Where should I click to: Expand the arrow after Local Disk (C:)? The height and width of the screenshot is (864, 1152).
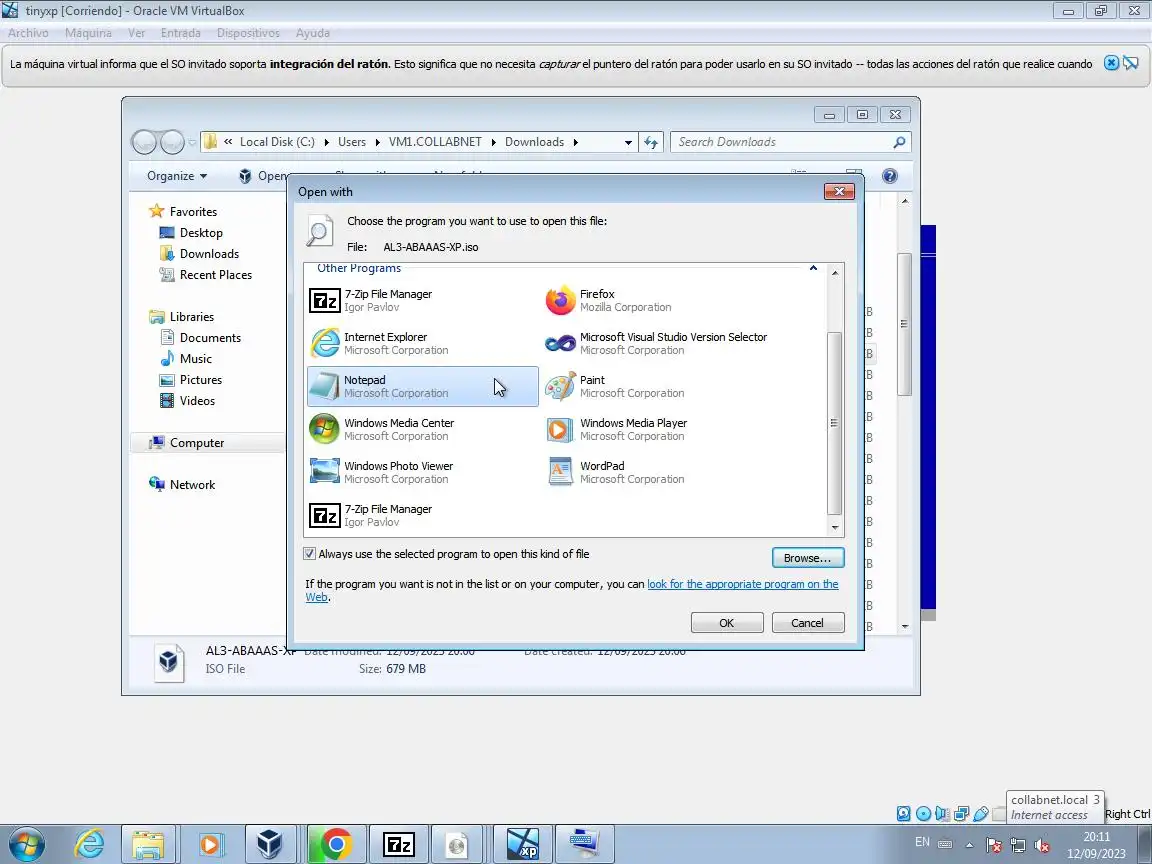point(327,143)
